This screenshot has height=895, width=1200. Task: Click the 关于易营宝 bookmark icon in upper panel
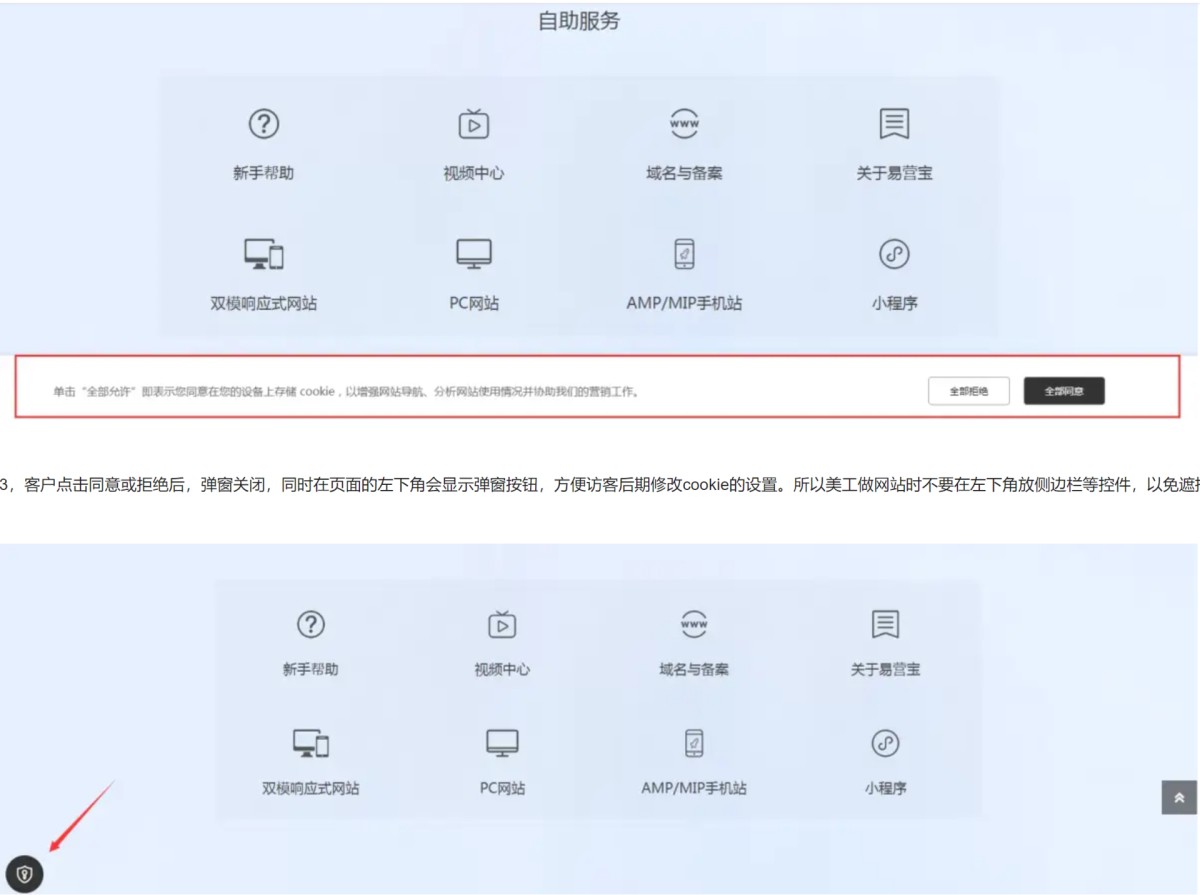pos(894,124)
